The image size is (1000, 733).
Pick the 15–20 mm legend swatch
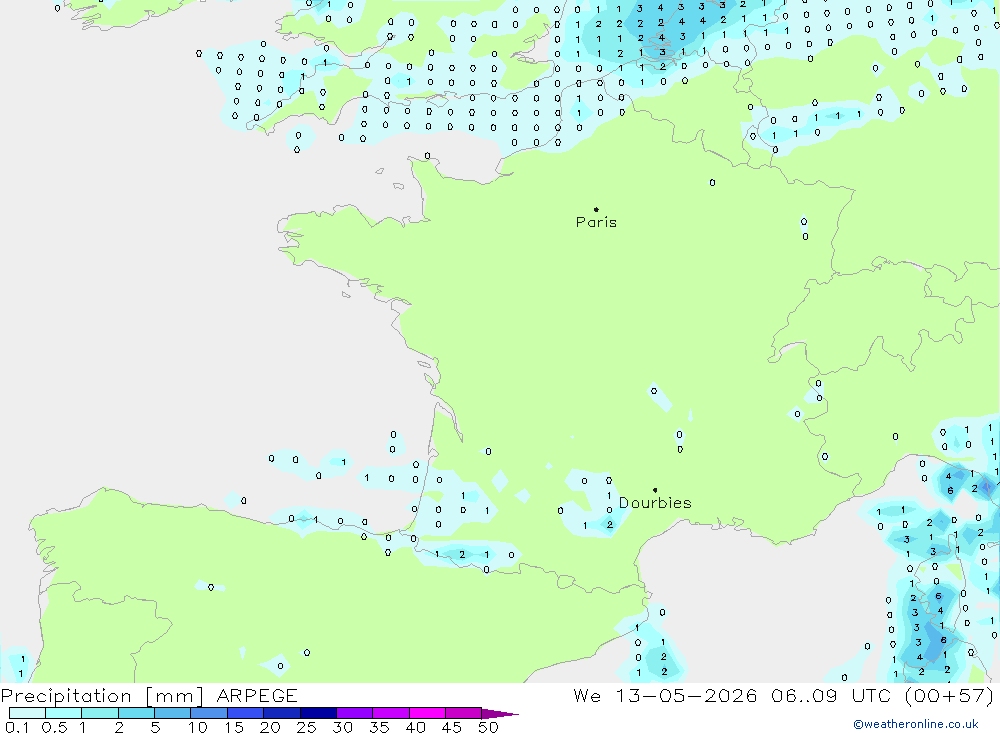(246, 713)
